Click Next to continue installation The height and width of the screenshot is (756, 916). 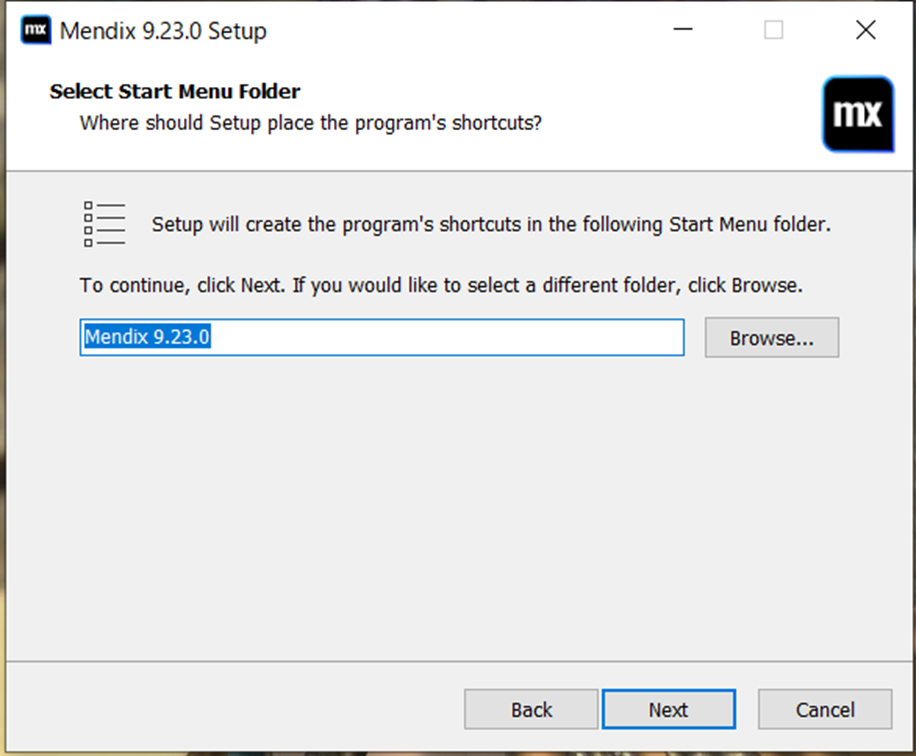(669, 709)
